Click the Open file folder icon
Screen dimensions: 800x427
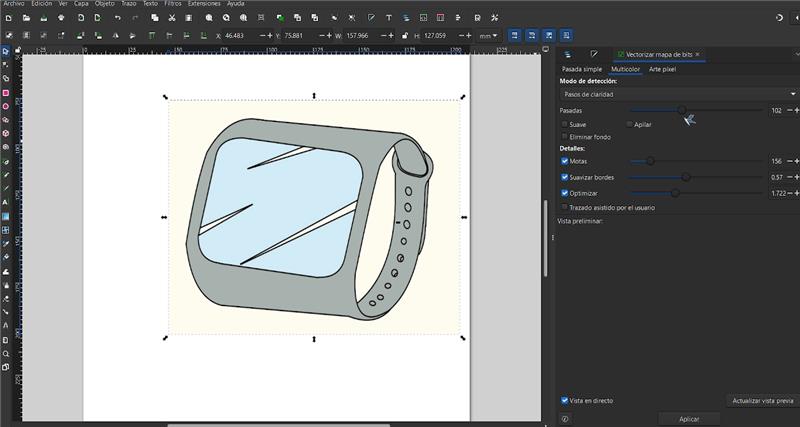tap(26, 18)
